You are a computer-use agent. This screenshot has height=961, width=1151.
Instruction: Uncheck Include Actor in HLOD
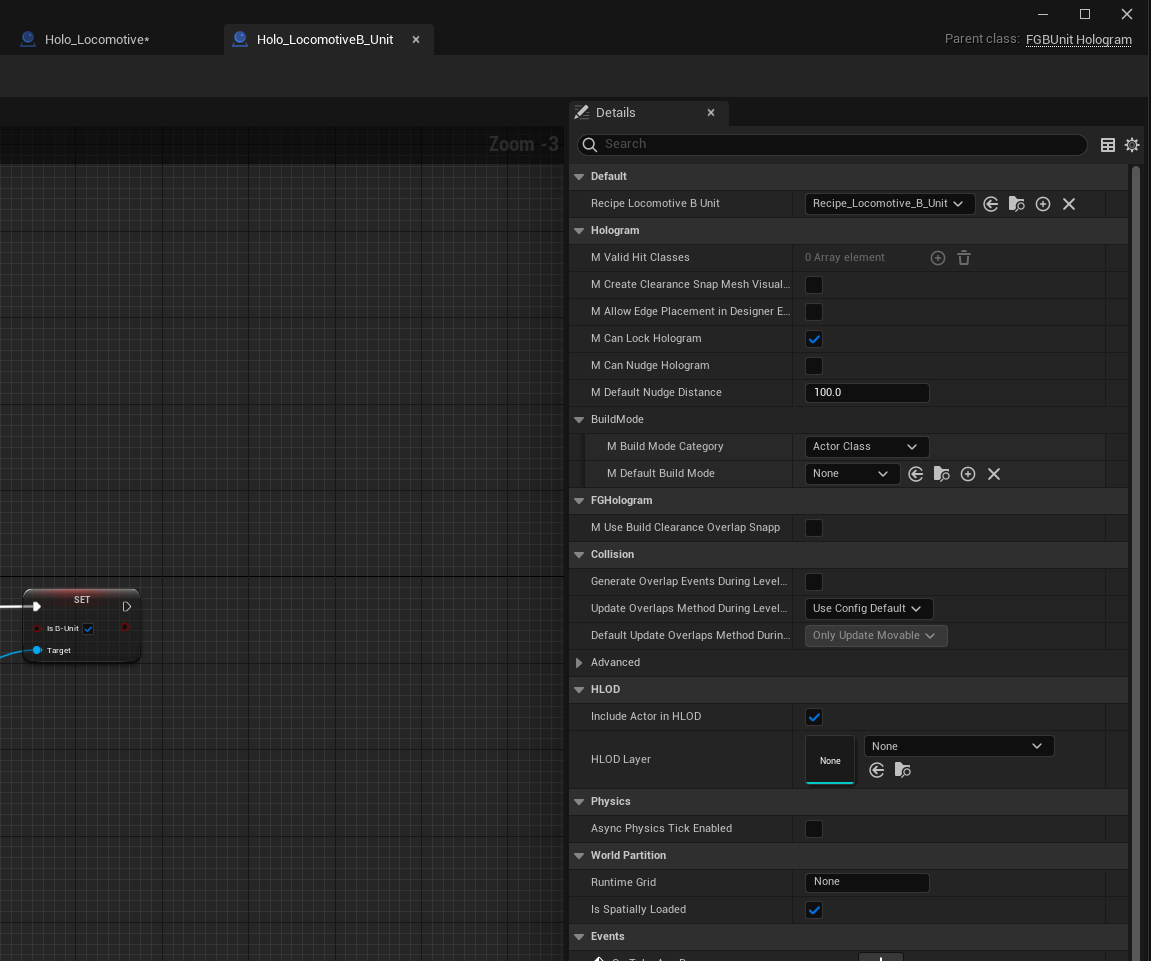click(814, 717)
